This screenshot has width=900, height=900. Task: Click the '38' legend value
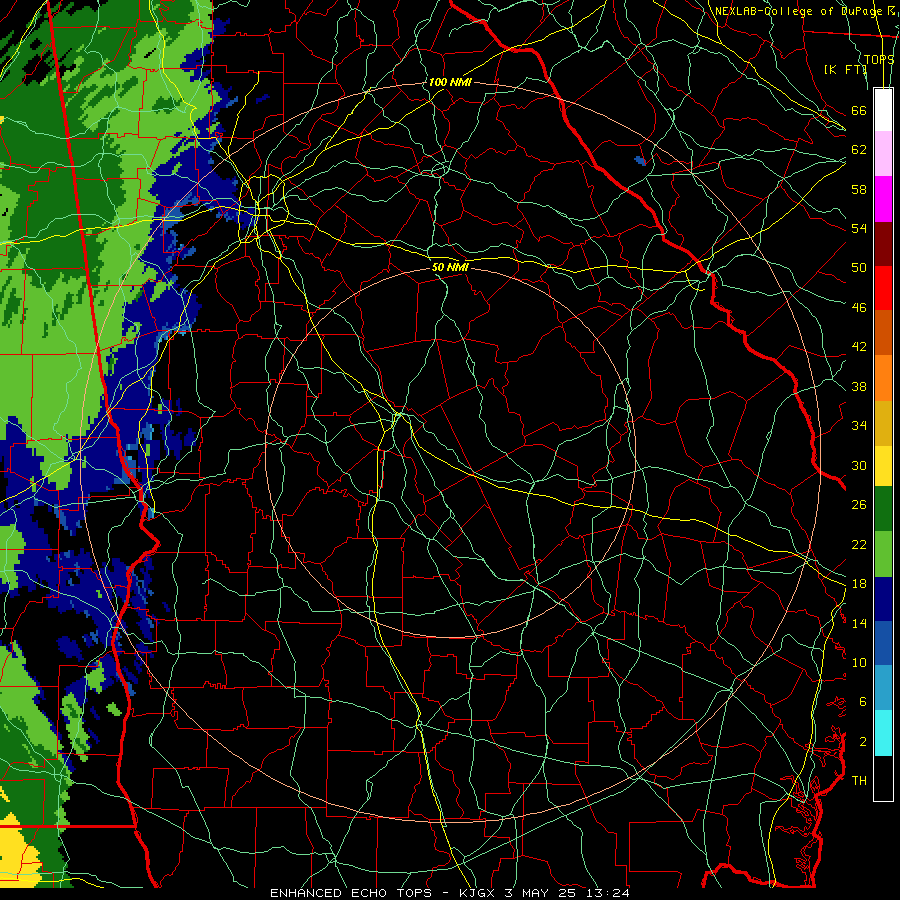(859, 386)
